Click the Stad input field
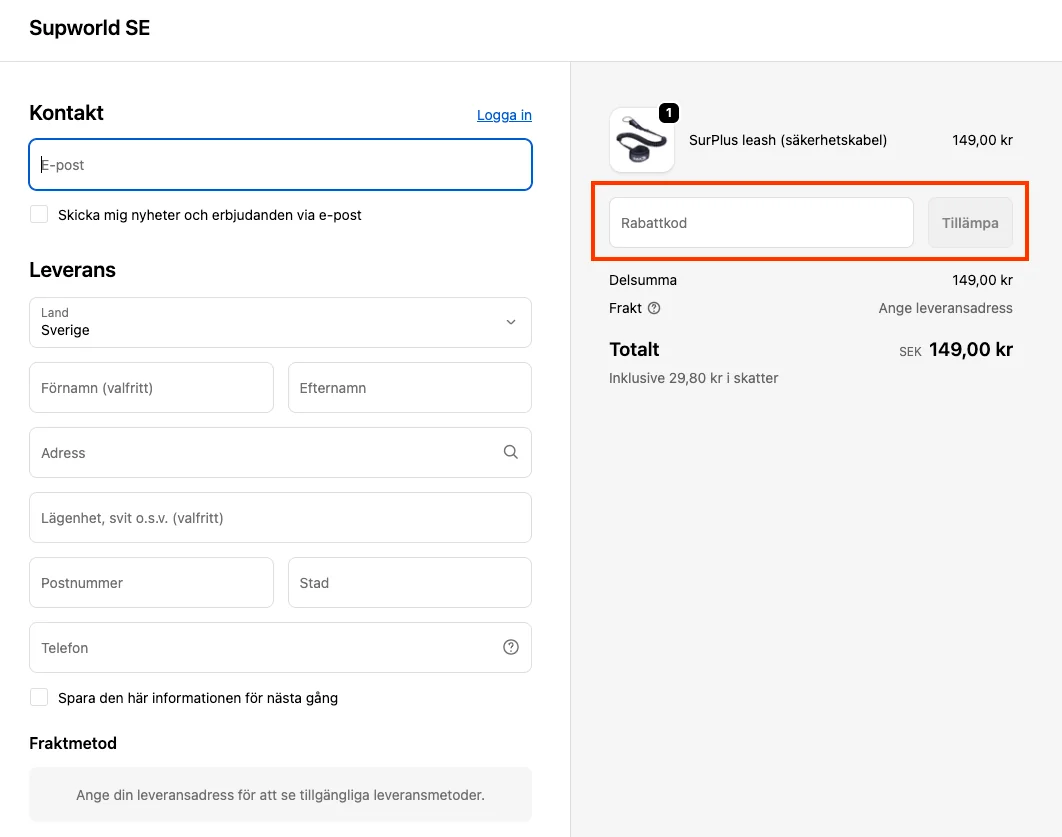This screenshot has width=1062, height=837. tap(409, 583)
